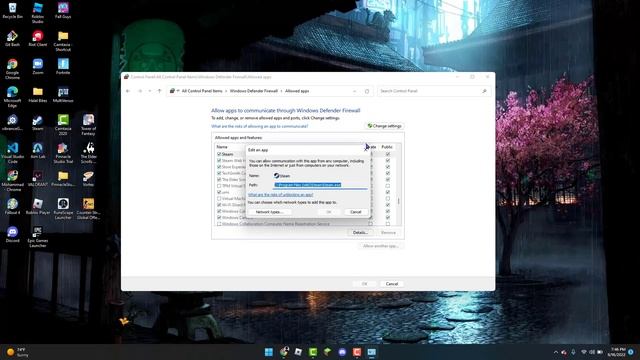This screenshot has height=360, width=640.
Task: Open the recent locations chevron beside navigation arrows
Action: 150,91
